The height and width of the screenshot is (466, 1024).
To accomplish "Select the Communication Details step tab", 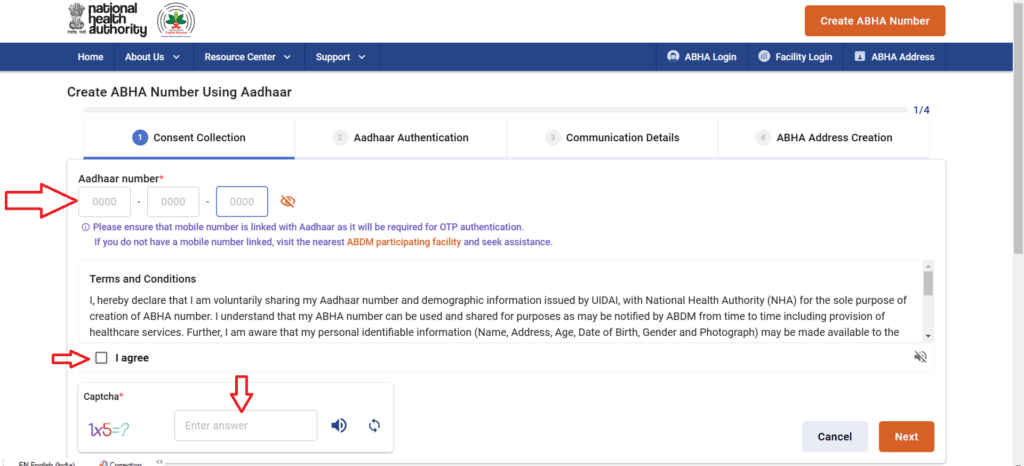I will coord(612,138).
